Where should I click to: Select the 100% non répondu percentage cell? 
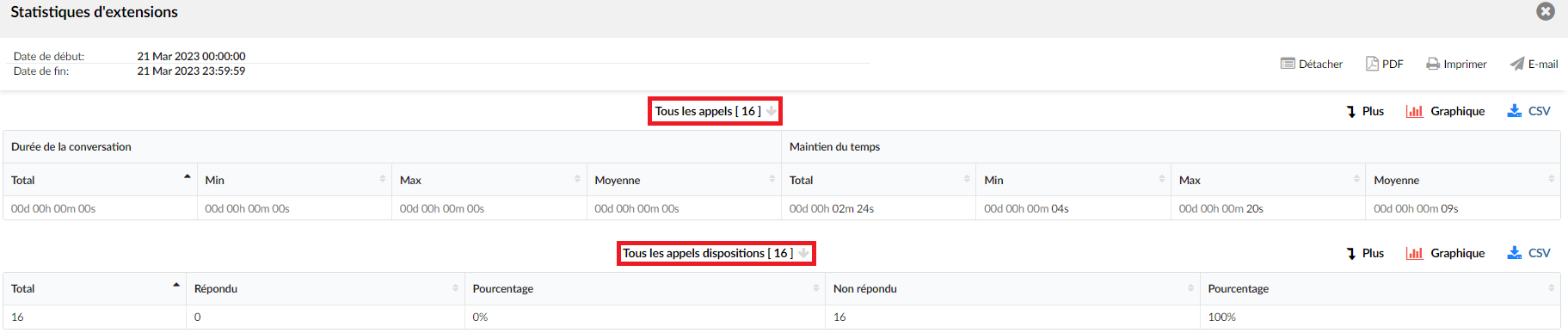pos(1380,318)
